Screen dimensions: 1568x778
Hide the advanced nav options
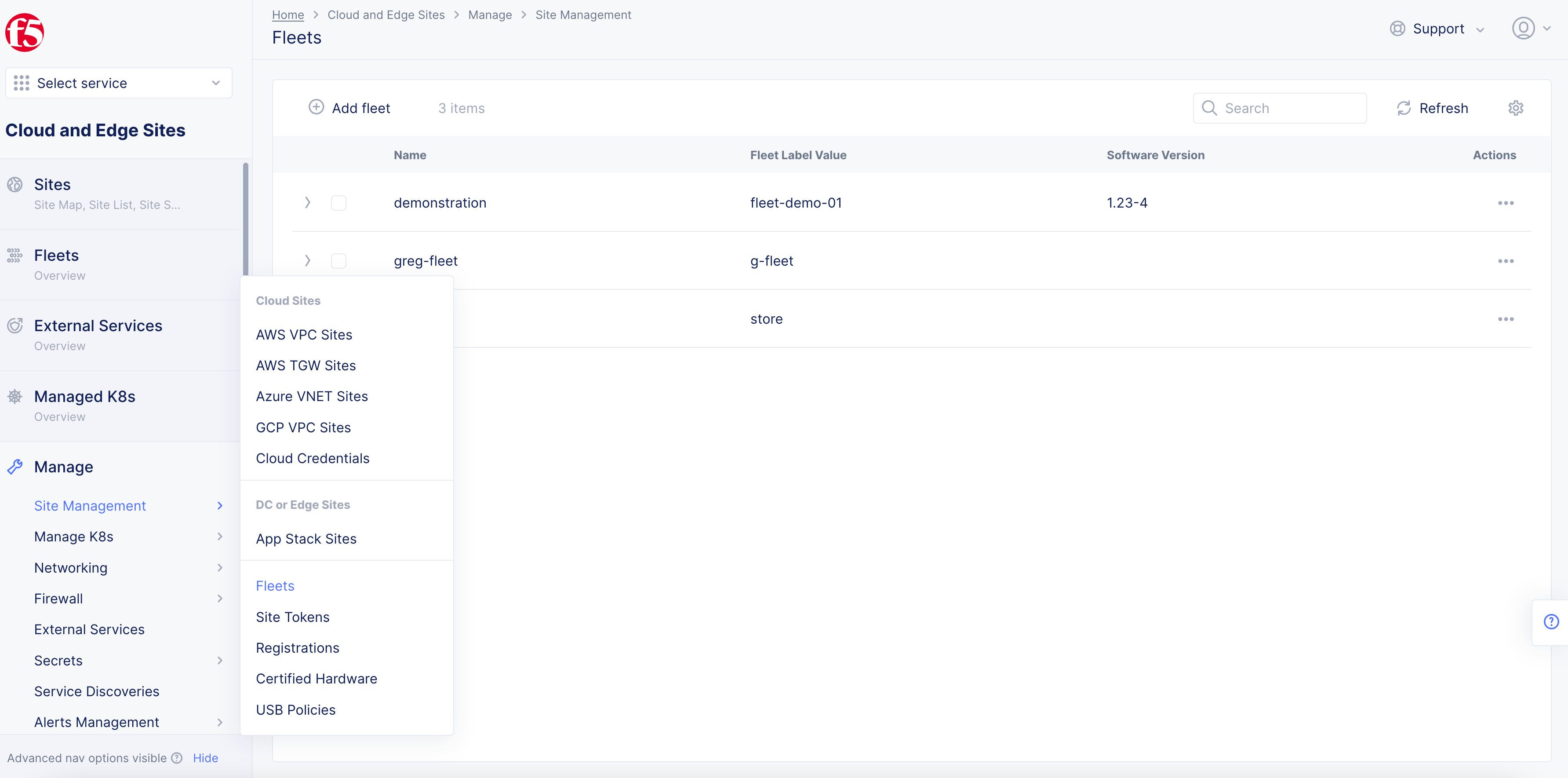[x=205, y=758]
